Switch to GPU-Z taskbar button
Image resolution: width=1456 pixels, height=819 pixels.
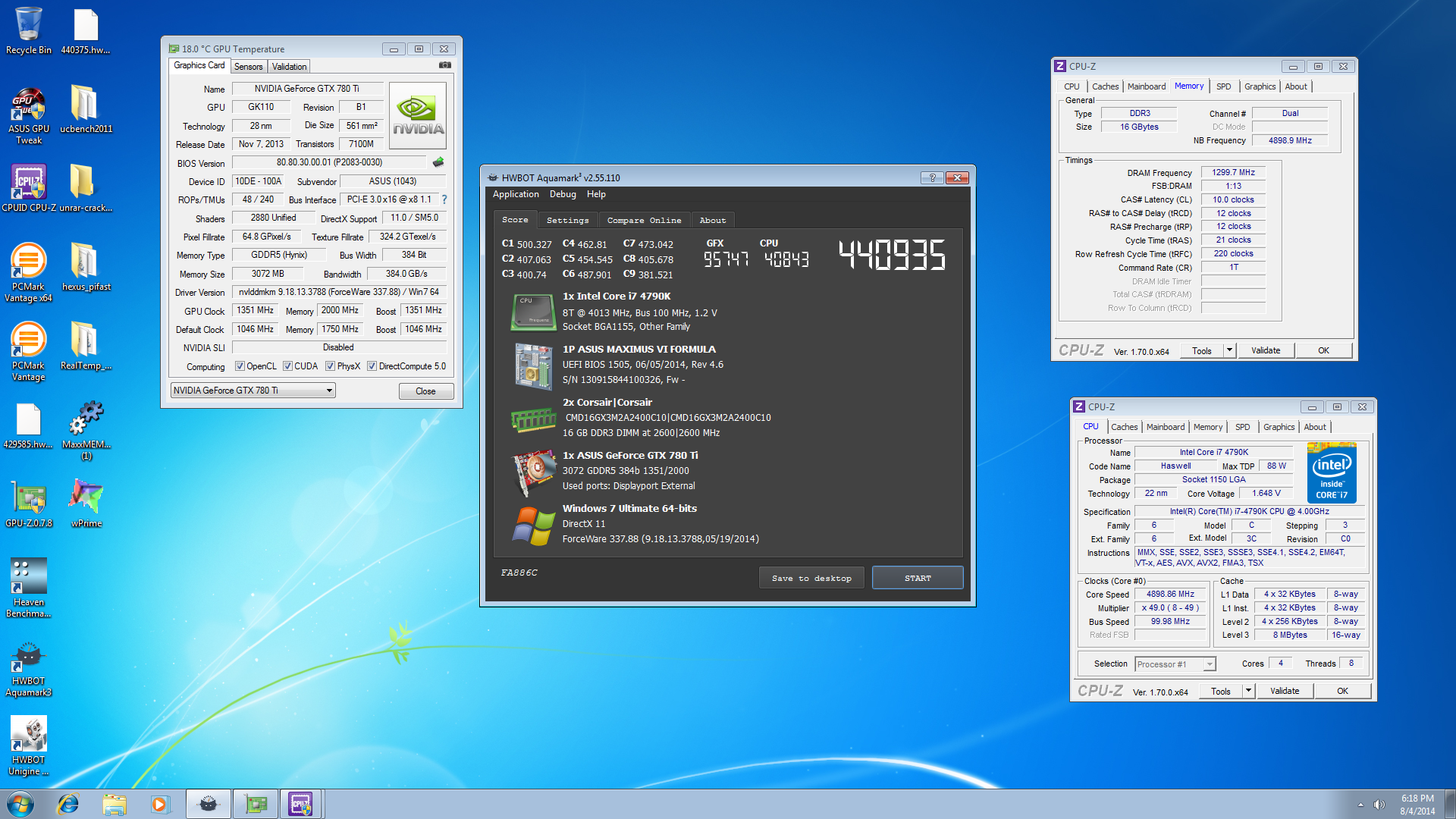point(255,804)
